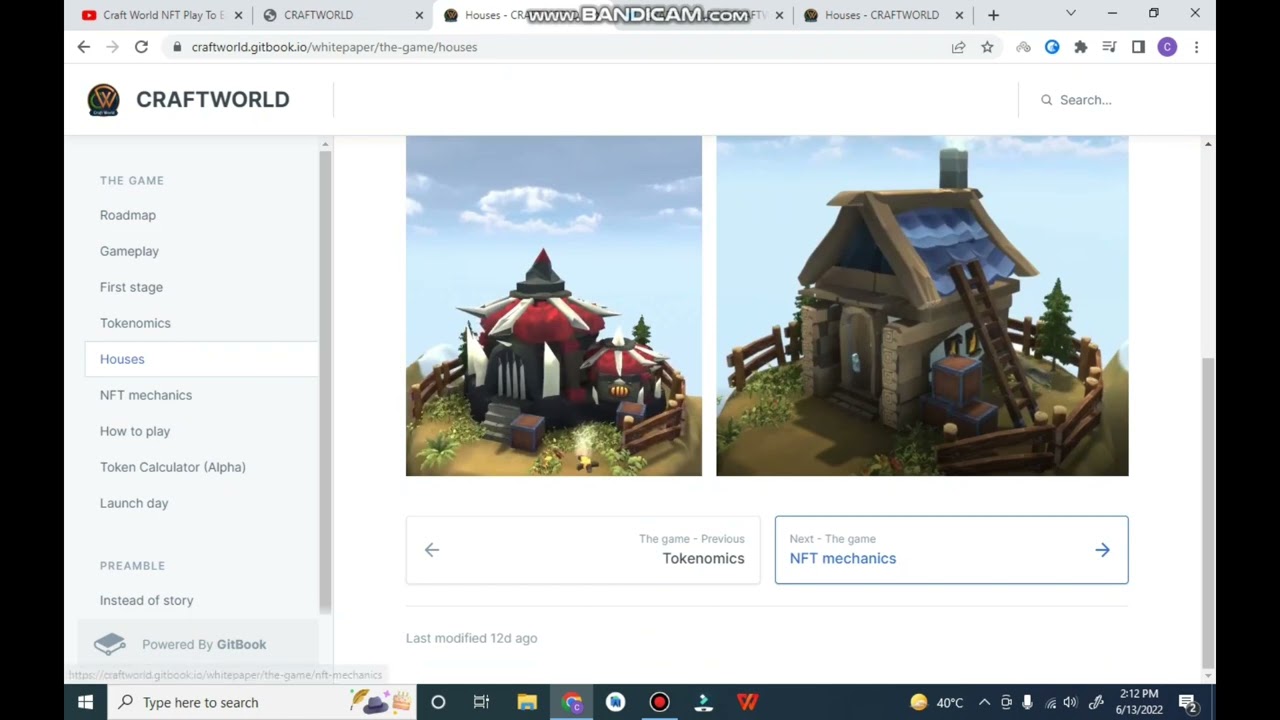The height and width of the screenshot is (720, 1280).
Task: Open the purple C profile avatar
Action: [x=1167, y=47]
